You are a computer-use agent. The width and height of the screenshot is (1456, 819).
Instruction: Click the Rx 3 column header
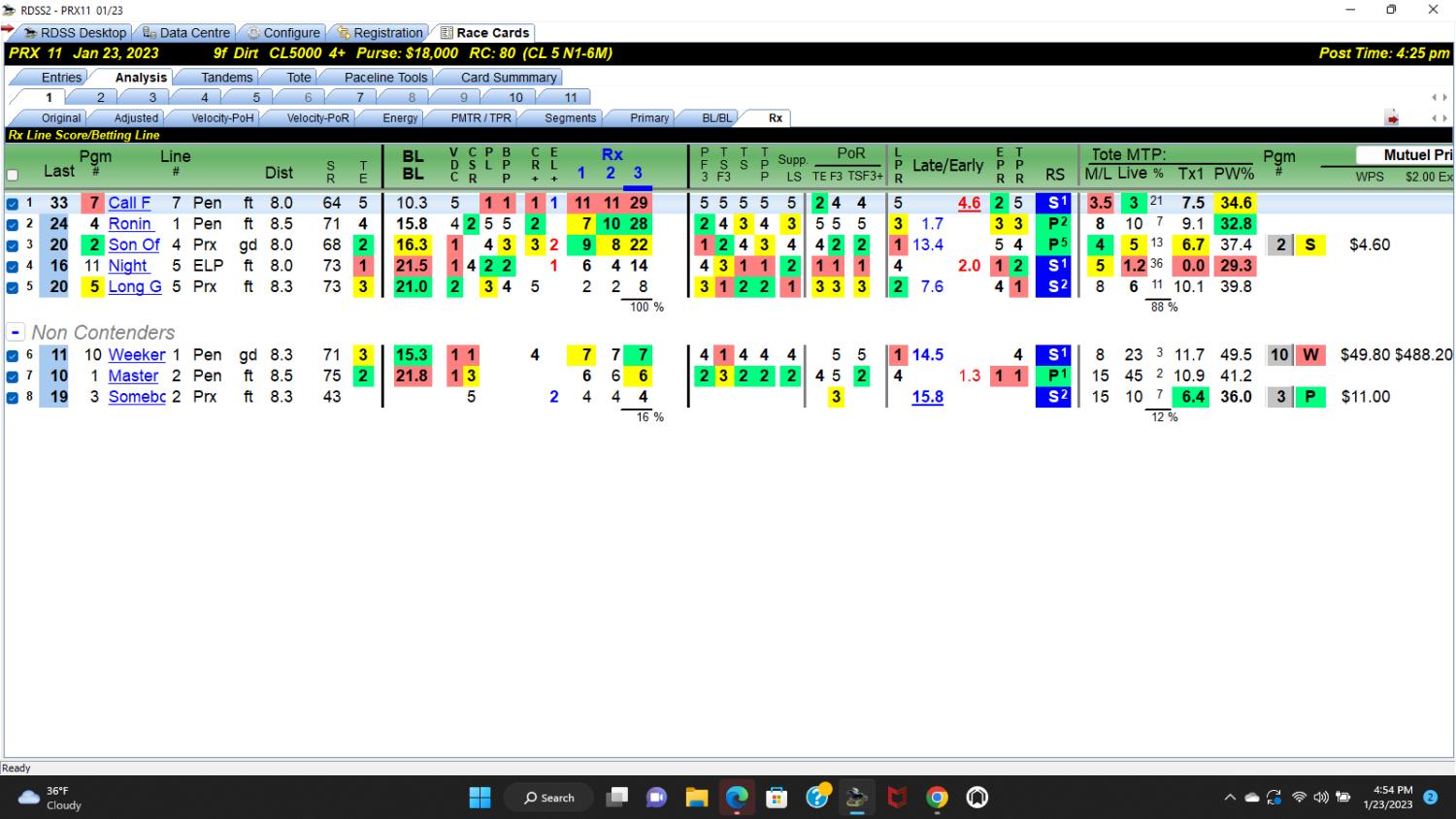pos(638,173)
